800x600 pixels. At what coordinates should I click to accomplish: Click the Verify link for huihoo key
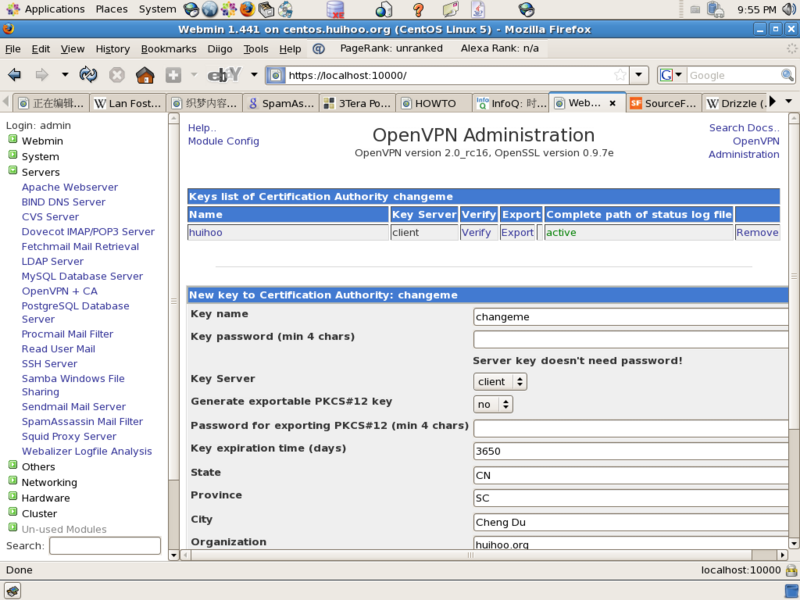click(479, 231)
